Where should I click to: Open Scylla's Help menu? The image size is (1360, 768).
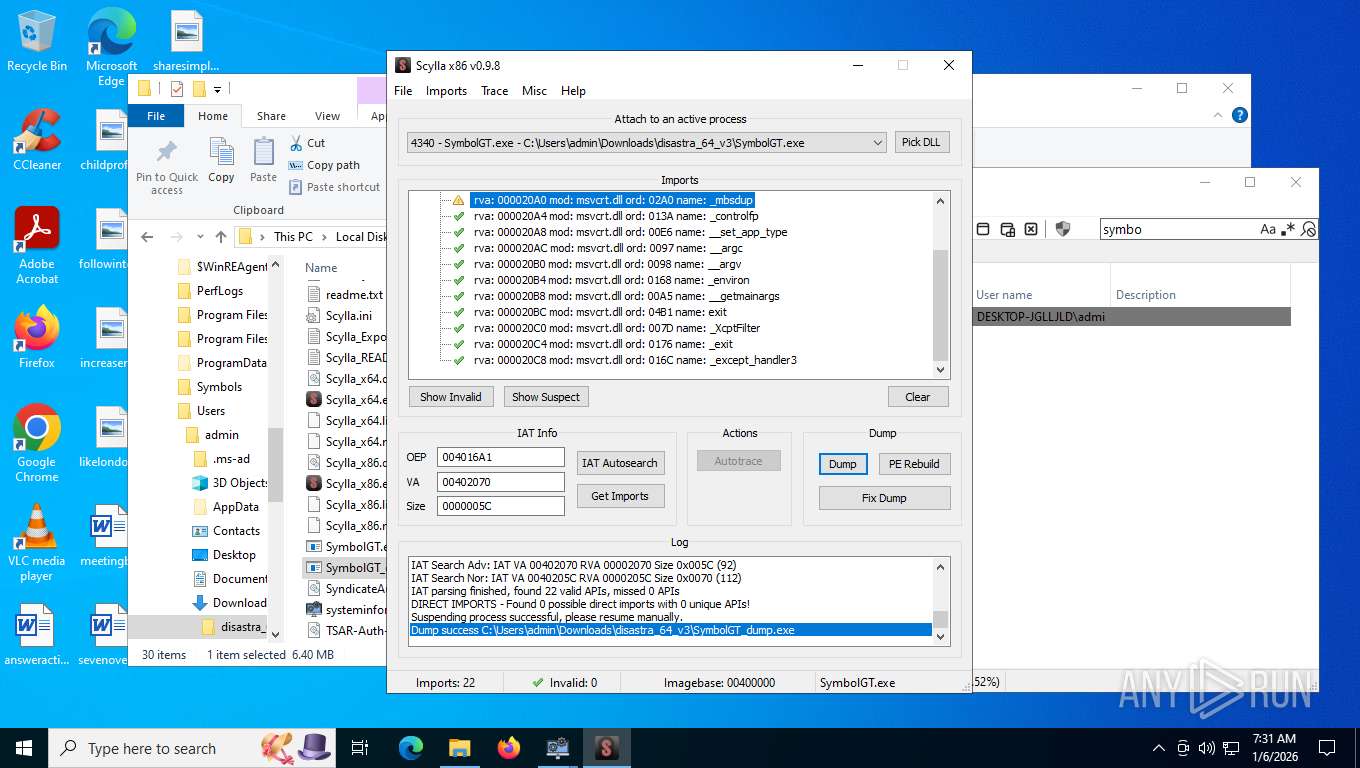[573, 90]
